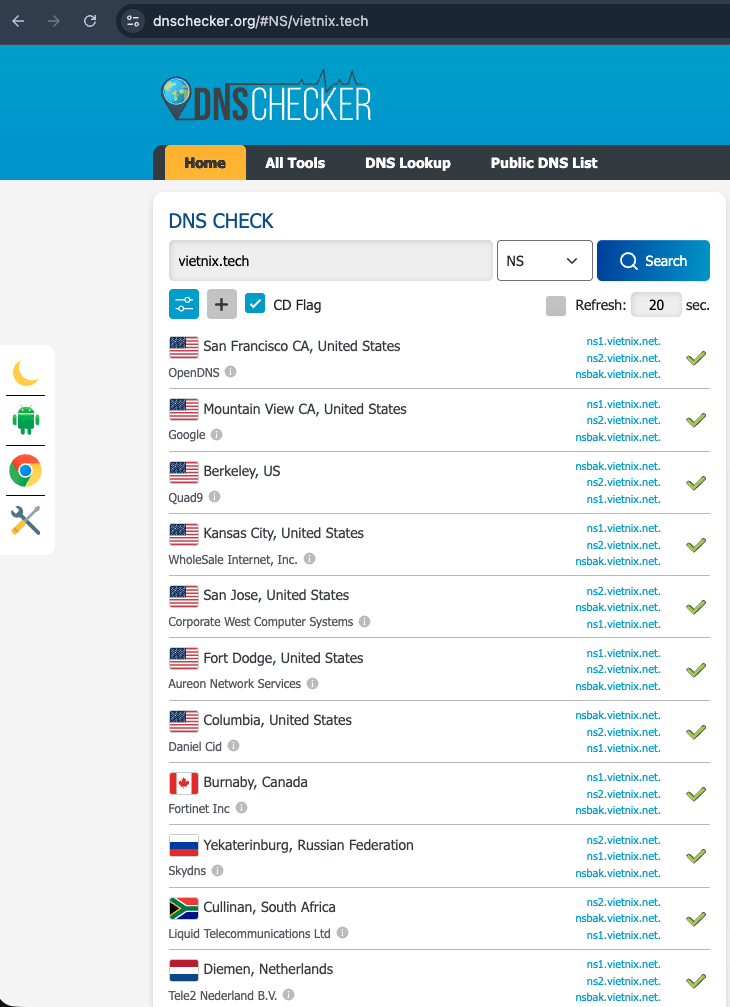This screenshot has height=1007, width=730.
Task: Select the DNS Lookup menu item
Action: pyautogui.click(x=408, y=163)
